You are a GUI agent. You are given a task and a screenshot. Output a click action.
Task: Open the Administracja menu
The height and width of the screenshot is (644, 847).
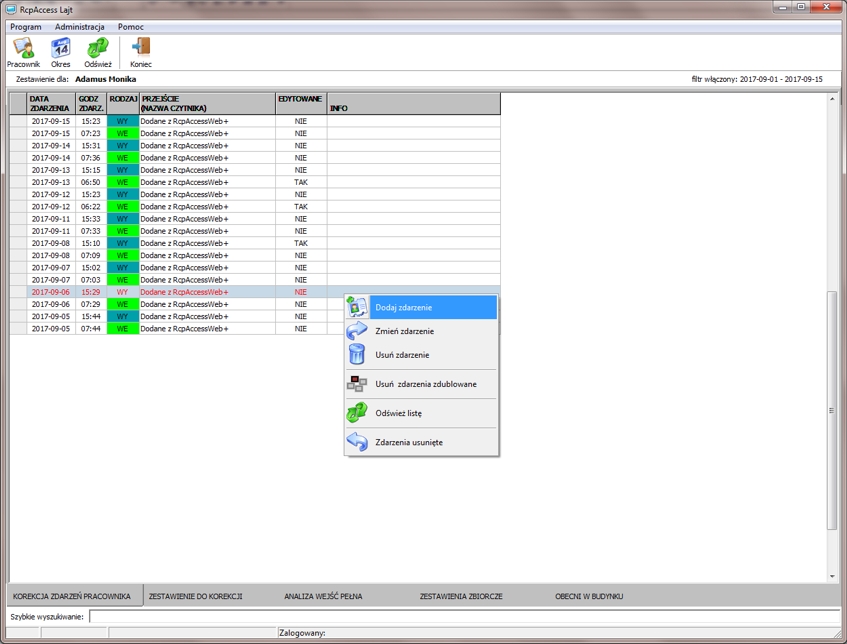(80, 27)
